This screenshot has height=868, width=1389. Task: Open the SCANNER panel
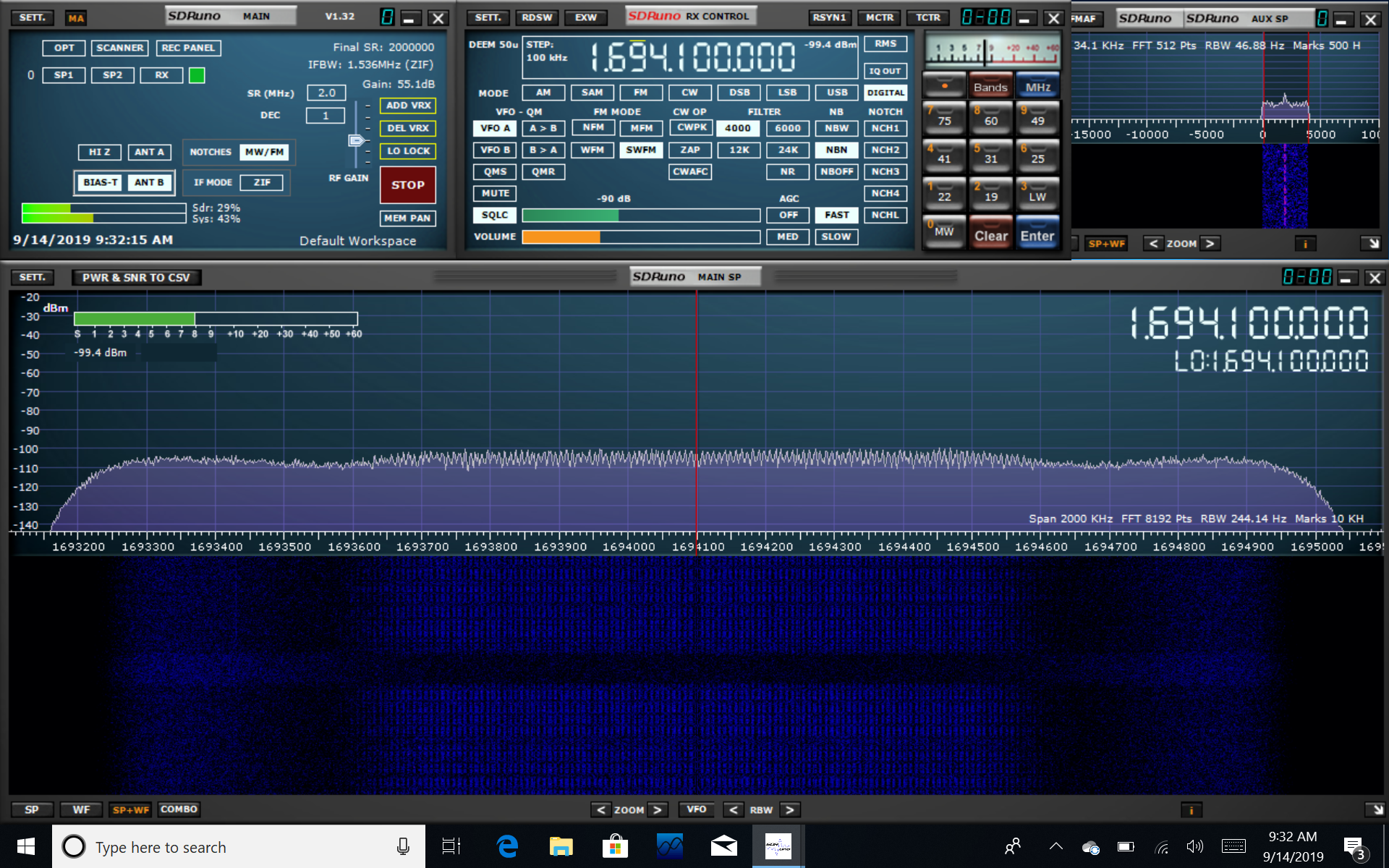[x=120, y=48]
